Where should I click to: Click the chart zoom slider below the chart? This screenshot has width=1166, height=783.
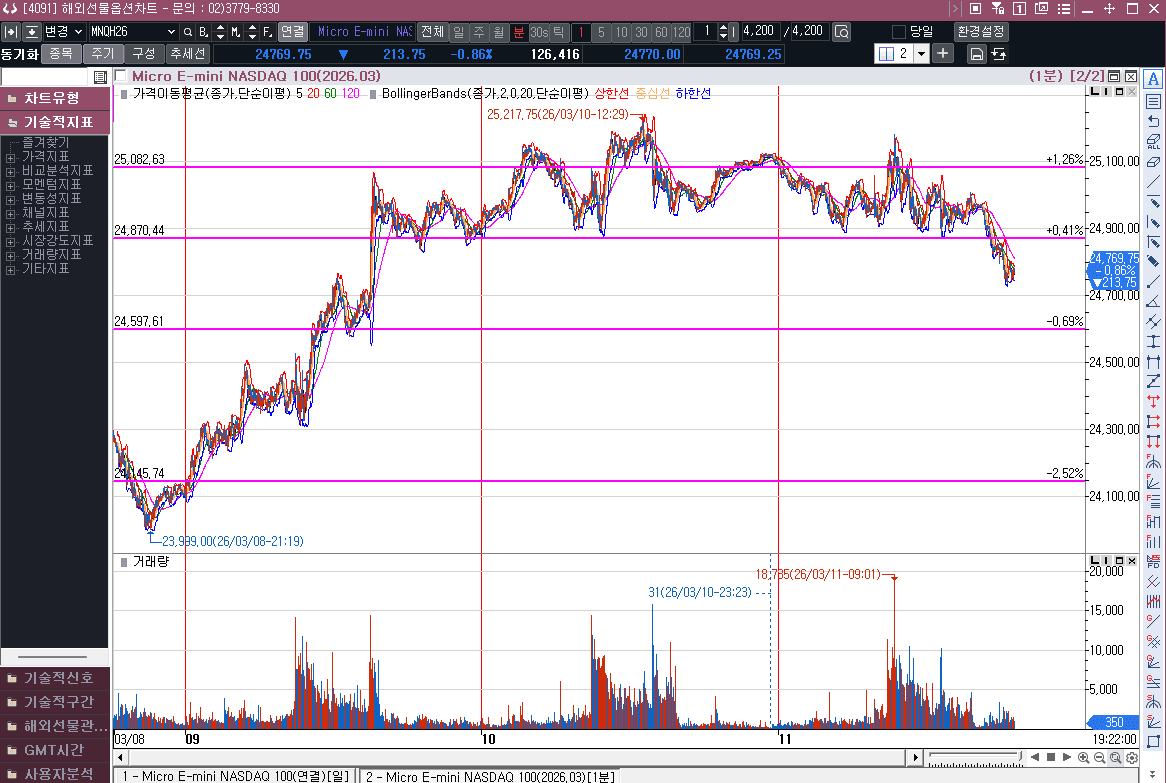coord(970,757)
